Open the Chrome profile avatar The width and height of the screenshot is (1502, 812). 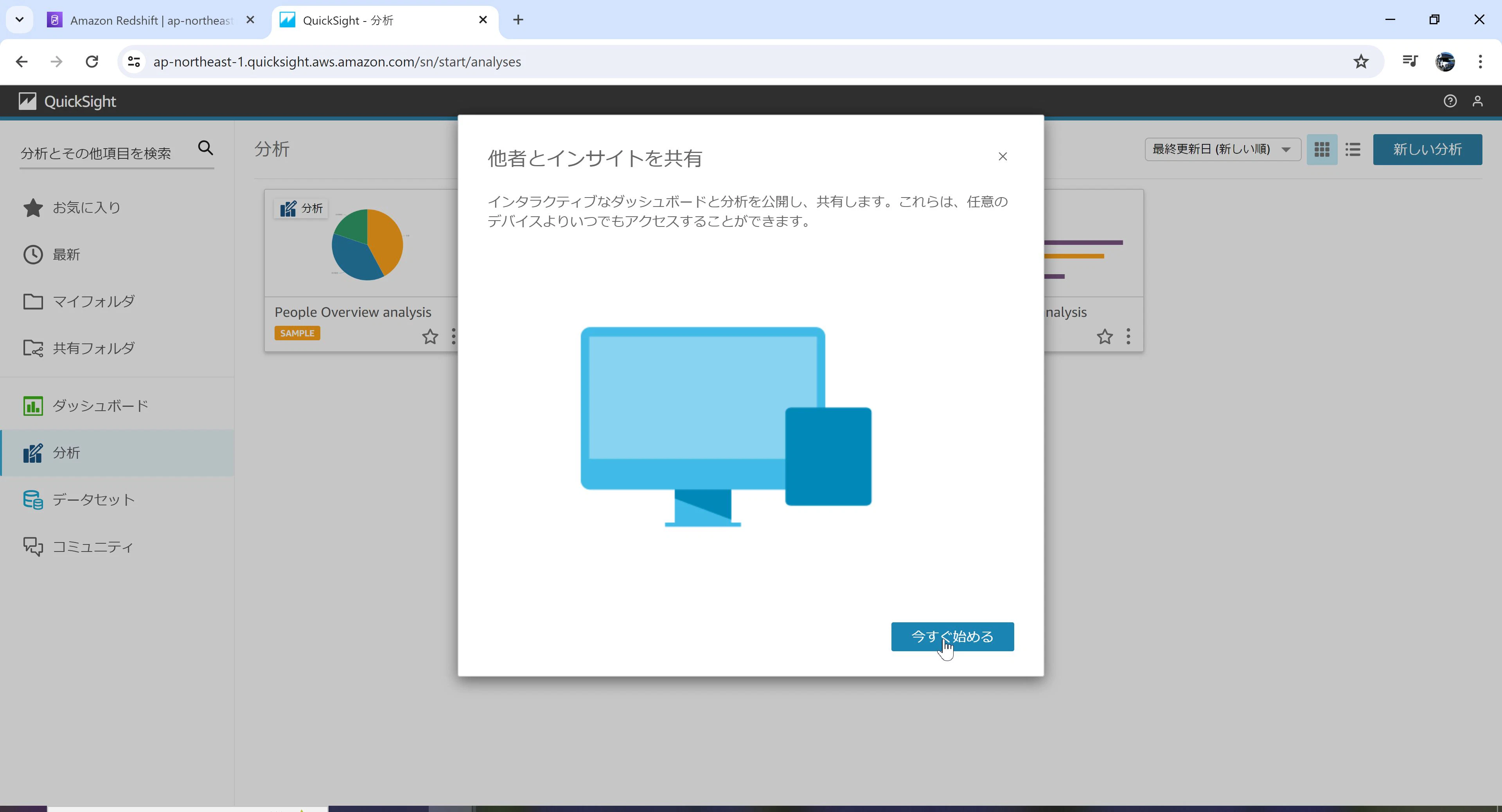(1445, 62)
